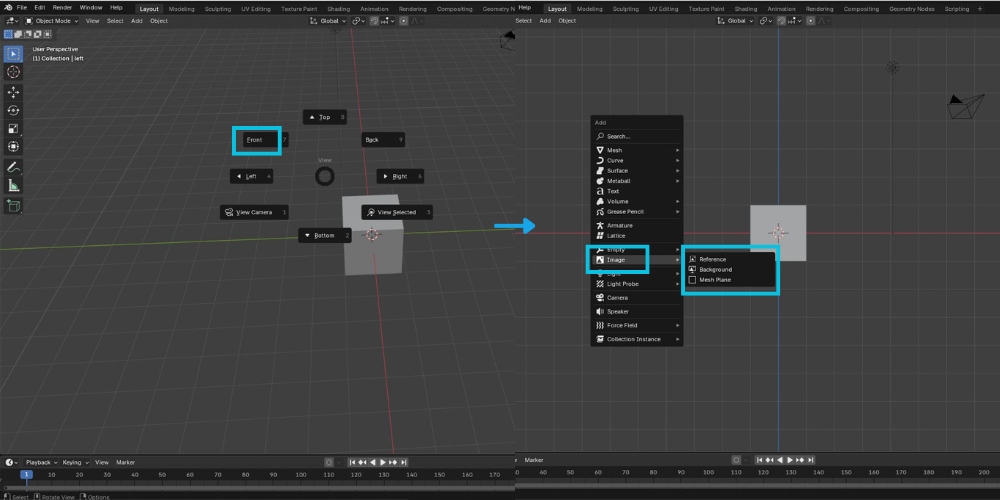Select the Measure tool
The width and height of the screenshot is (1000, 500).
[13, 185]
